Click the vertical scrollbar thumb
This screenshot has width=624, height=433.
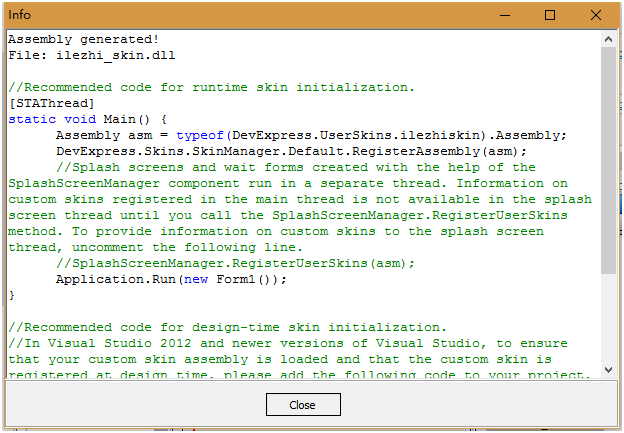(608, 160)
